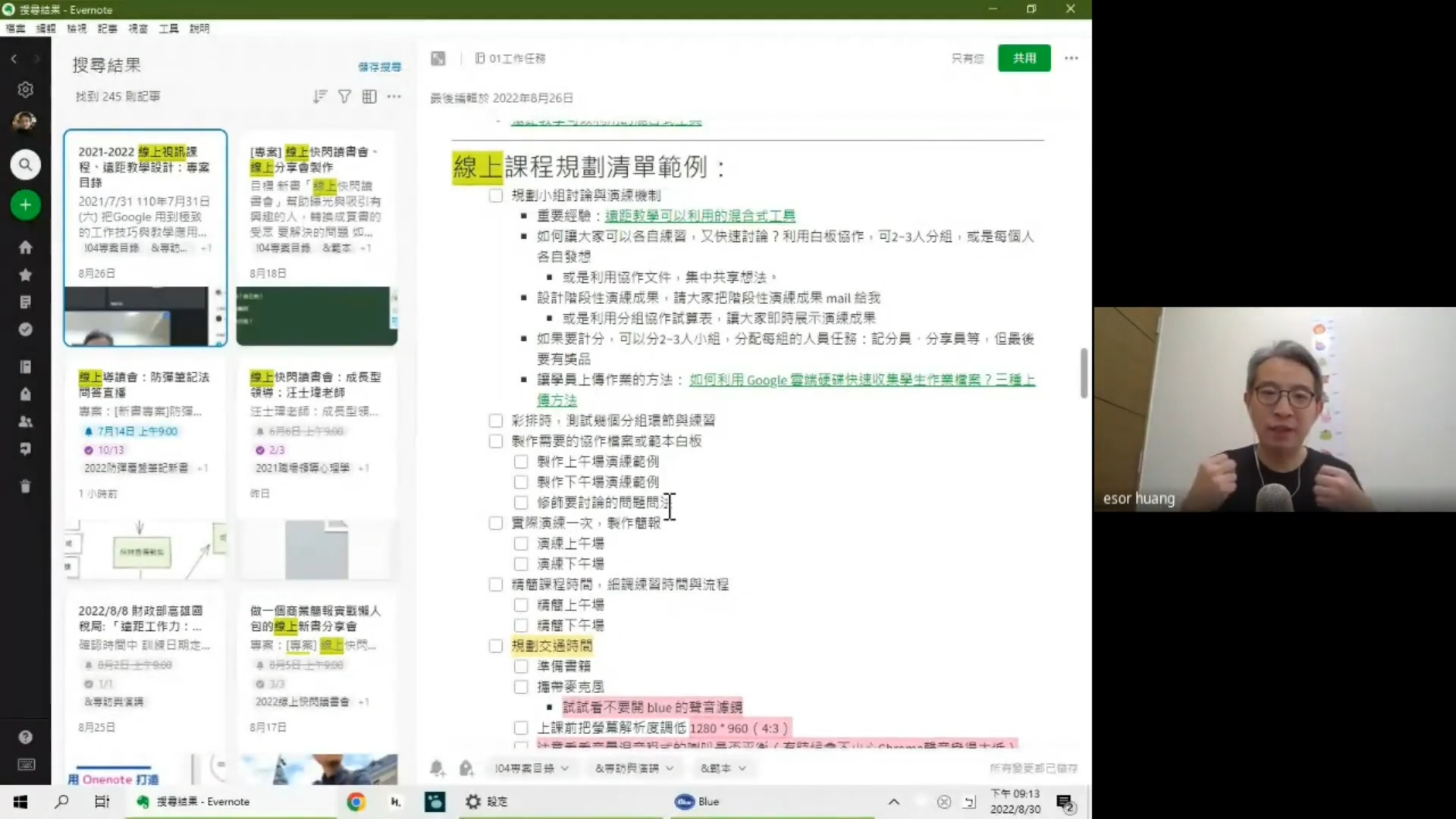Click the add reminder bell icon
Screen dimensions: 1456x819
click(x=438, y=768)
